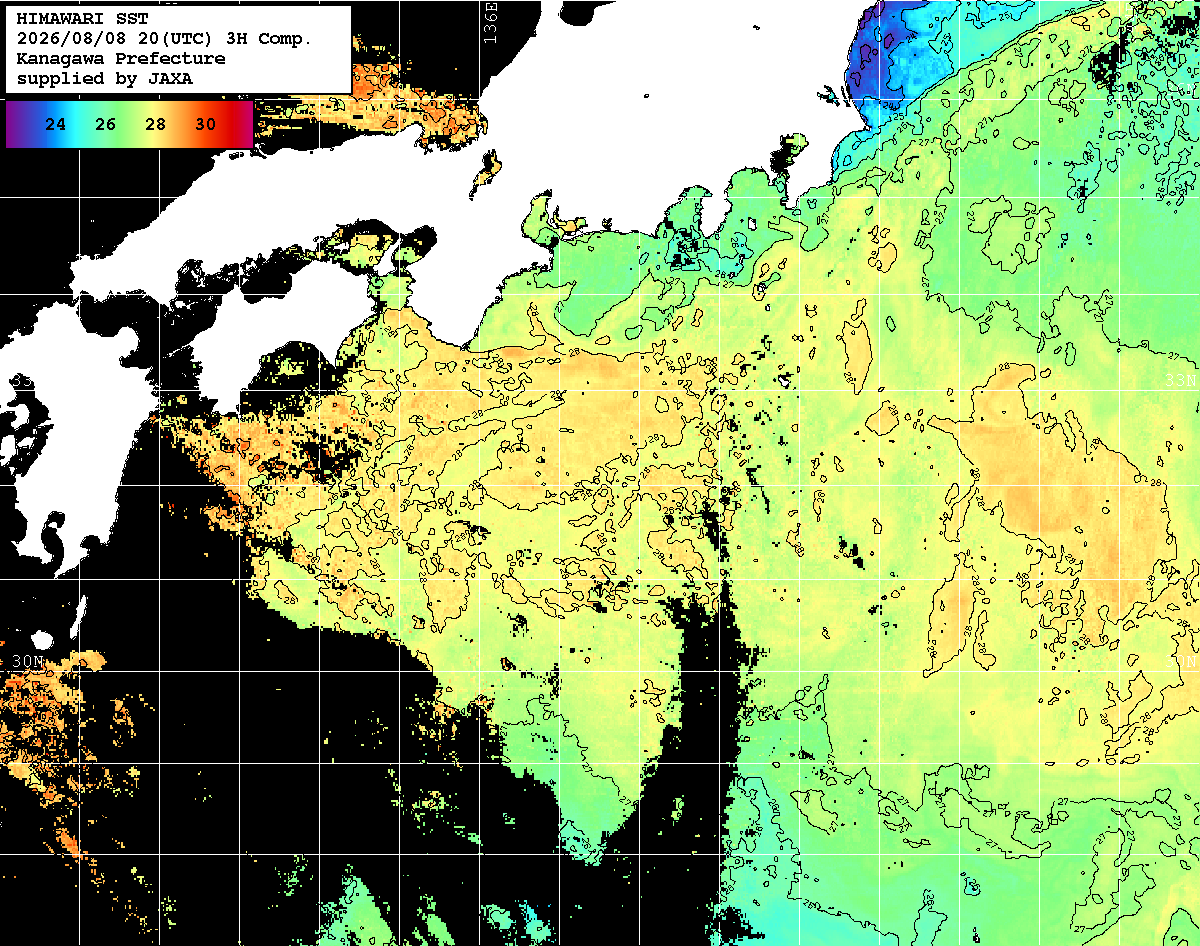
Task: Click the 33N label on left edge
Action: click(22, 381)
